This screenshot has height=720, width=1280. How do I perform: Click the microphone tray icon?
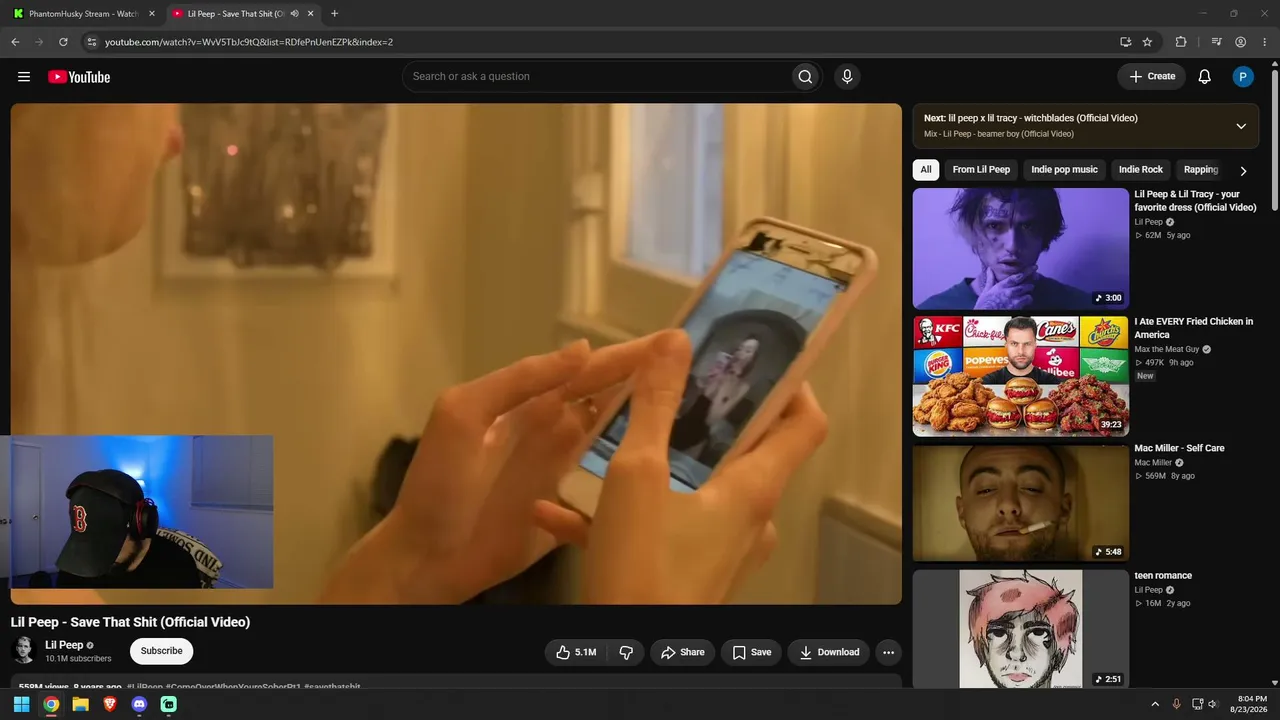point(1176,704)
